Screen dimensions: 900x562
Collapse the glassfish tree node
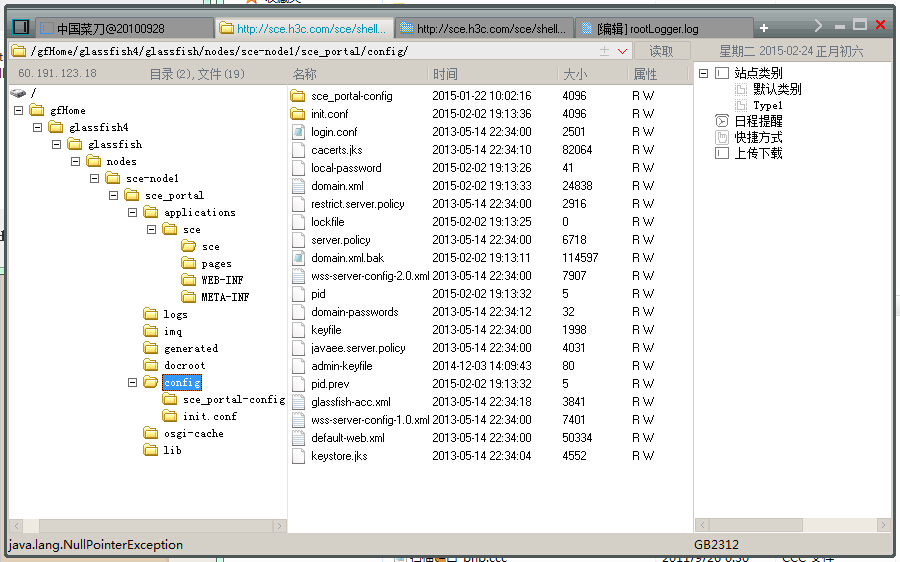[56, 144]
